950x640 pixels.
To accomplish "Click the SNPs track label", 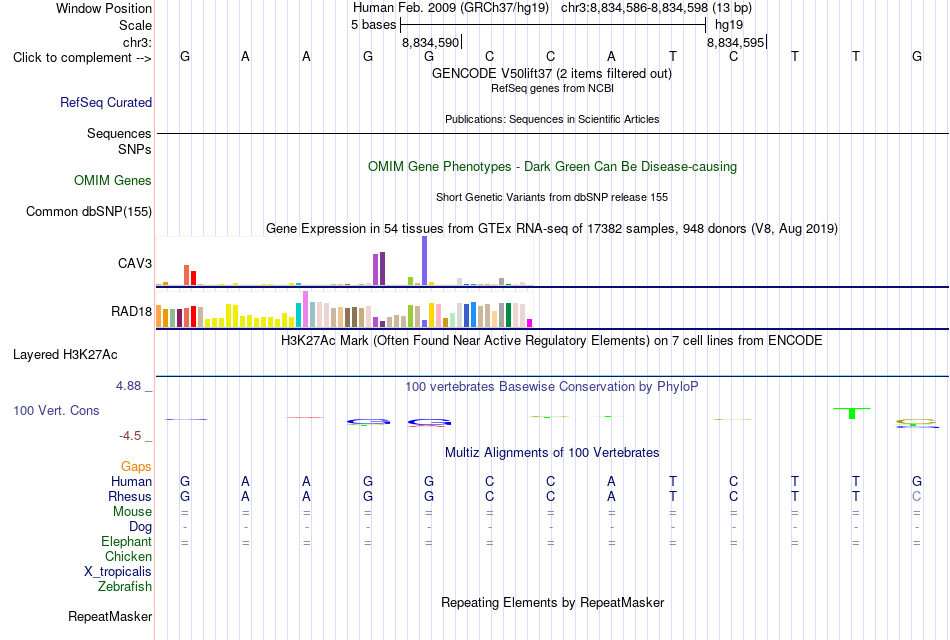I will click(135, 149).
